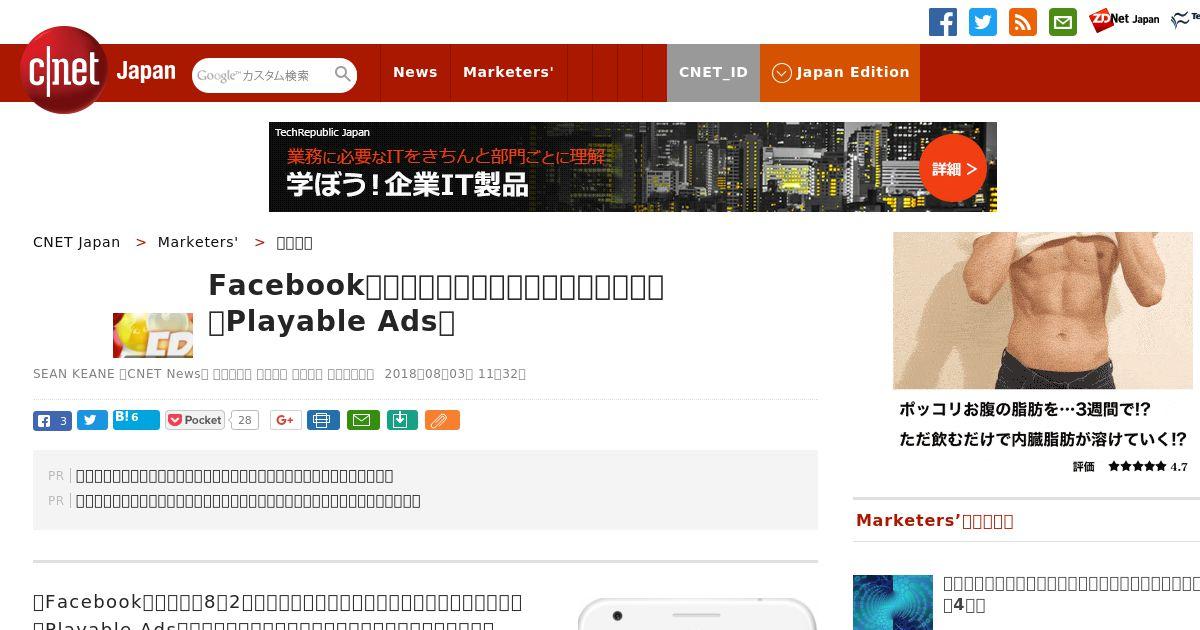Screen dimensions: 1200x630
Task: Open the Playable Ads article headline
Action: pyautogui.click(x=436, y=303)
